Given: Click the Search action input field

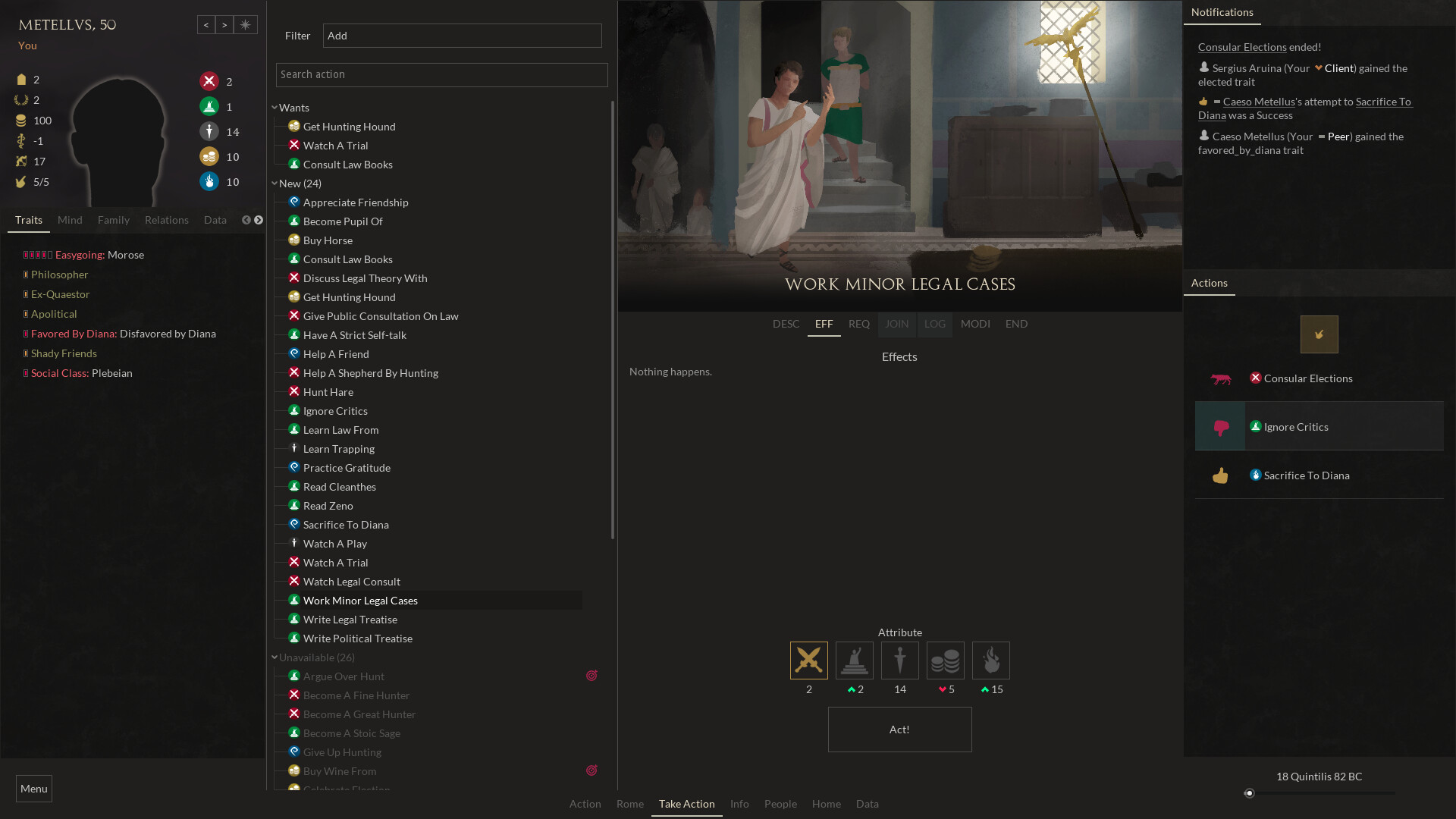Looking at the screenshot, I should [x=441, y=74].
